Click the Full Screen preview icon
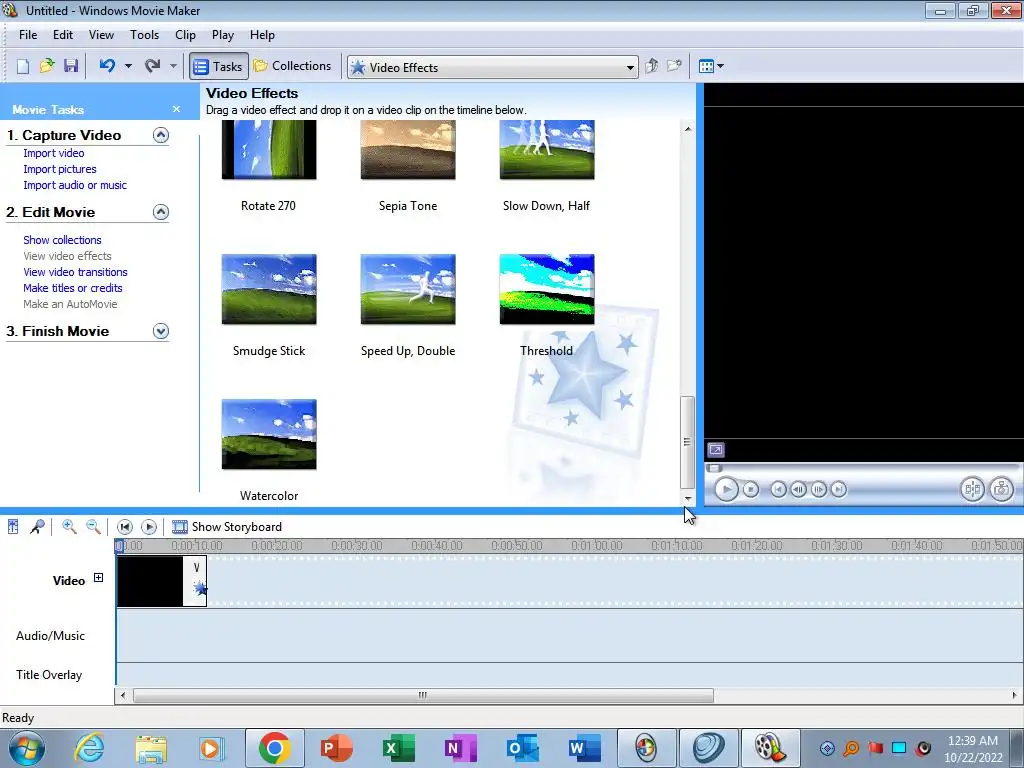The image size is (1024, 768). point(716,450)
